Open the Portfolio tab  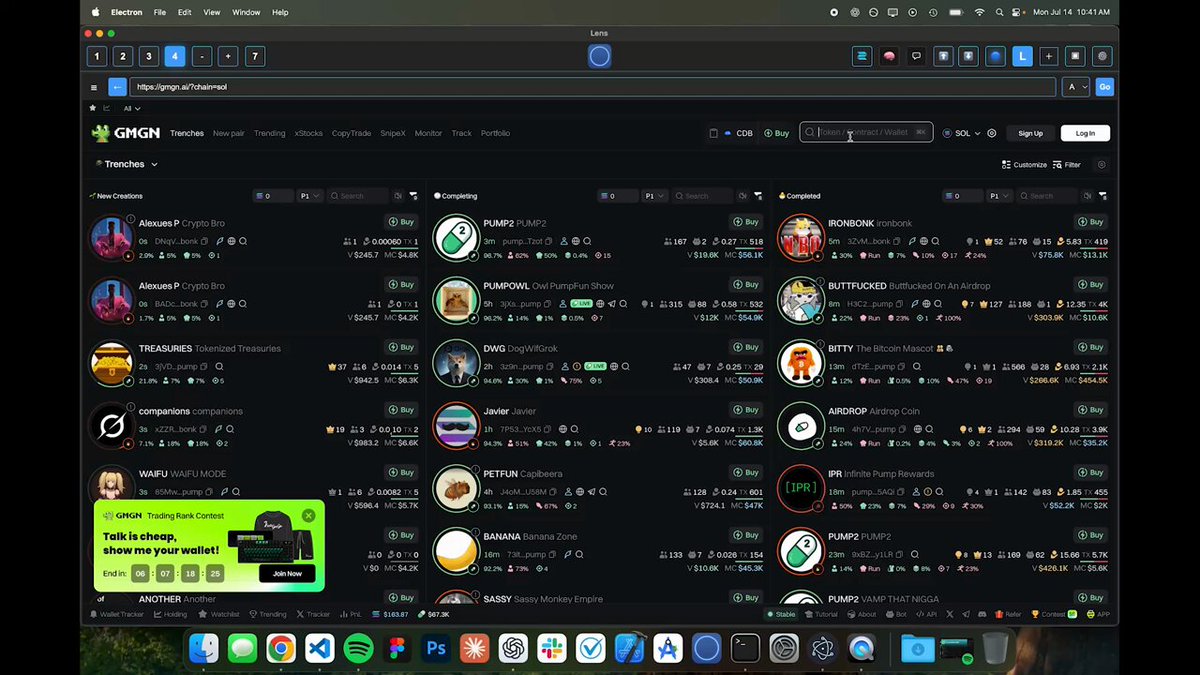[495, 133]
